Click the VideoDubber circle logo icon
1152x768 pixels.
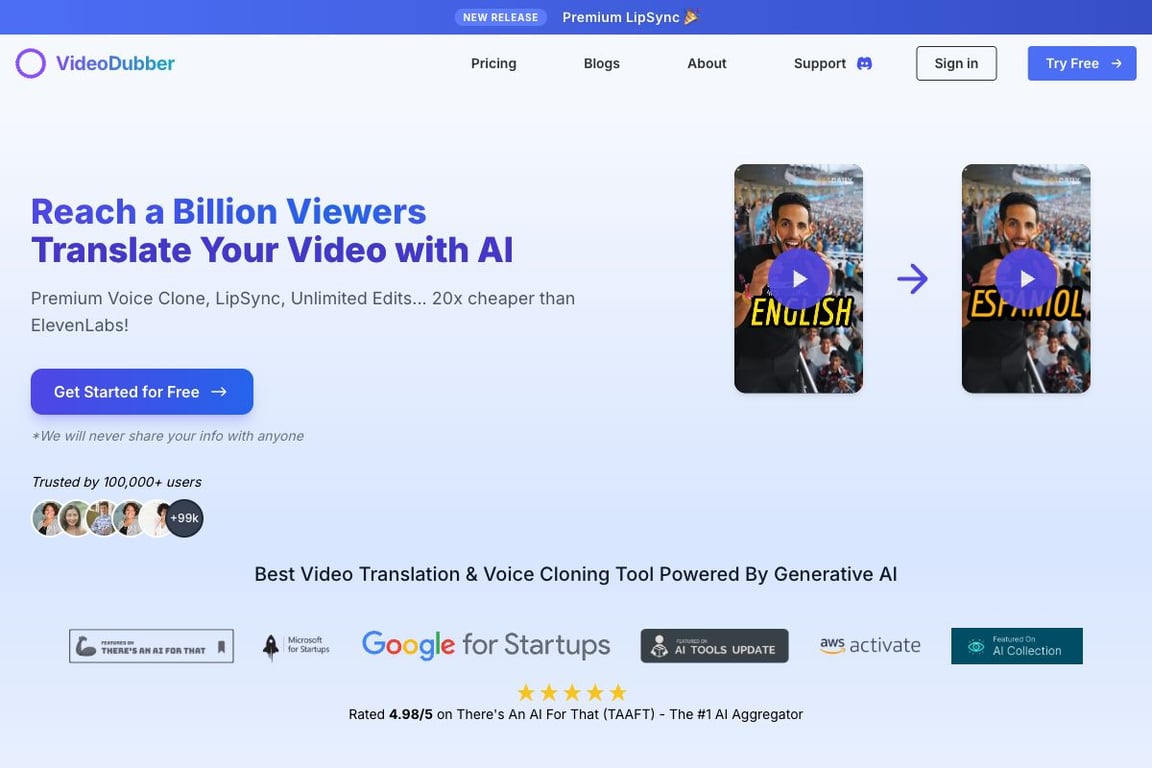pyautogui.click(x=31, y=64)
